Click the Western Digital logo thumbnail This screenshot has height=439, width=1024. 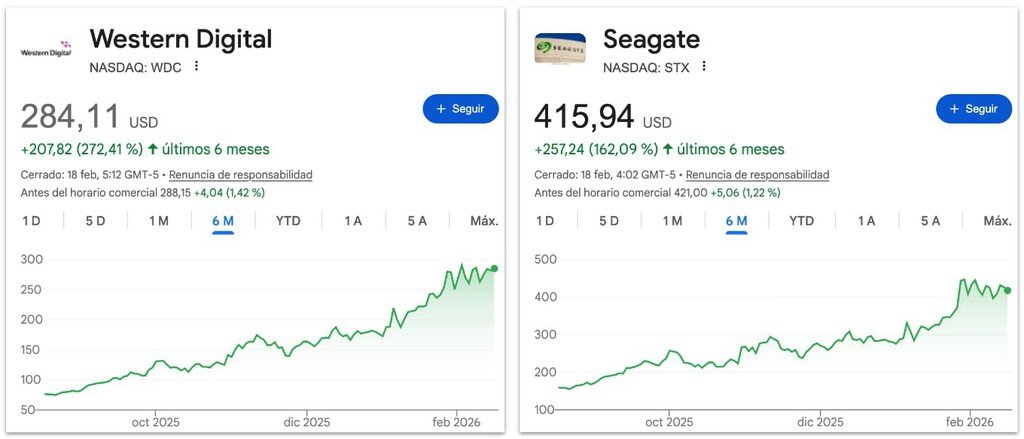coord(47,48)
